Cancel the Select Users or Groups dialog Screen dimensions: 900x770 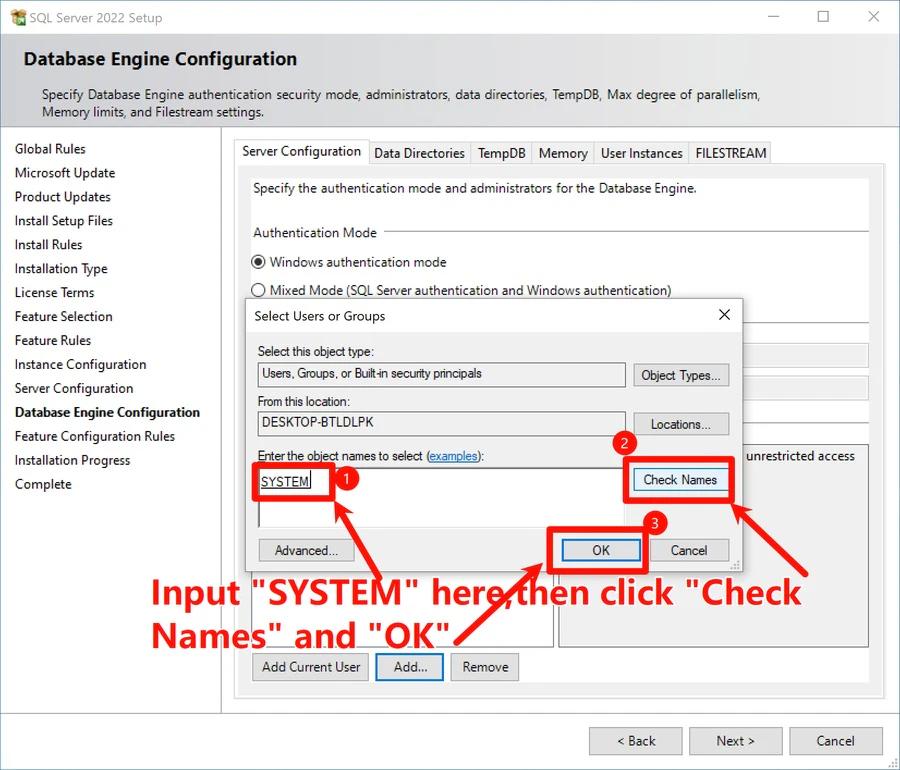tap(689, 550)
